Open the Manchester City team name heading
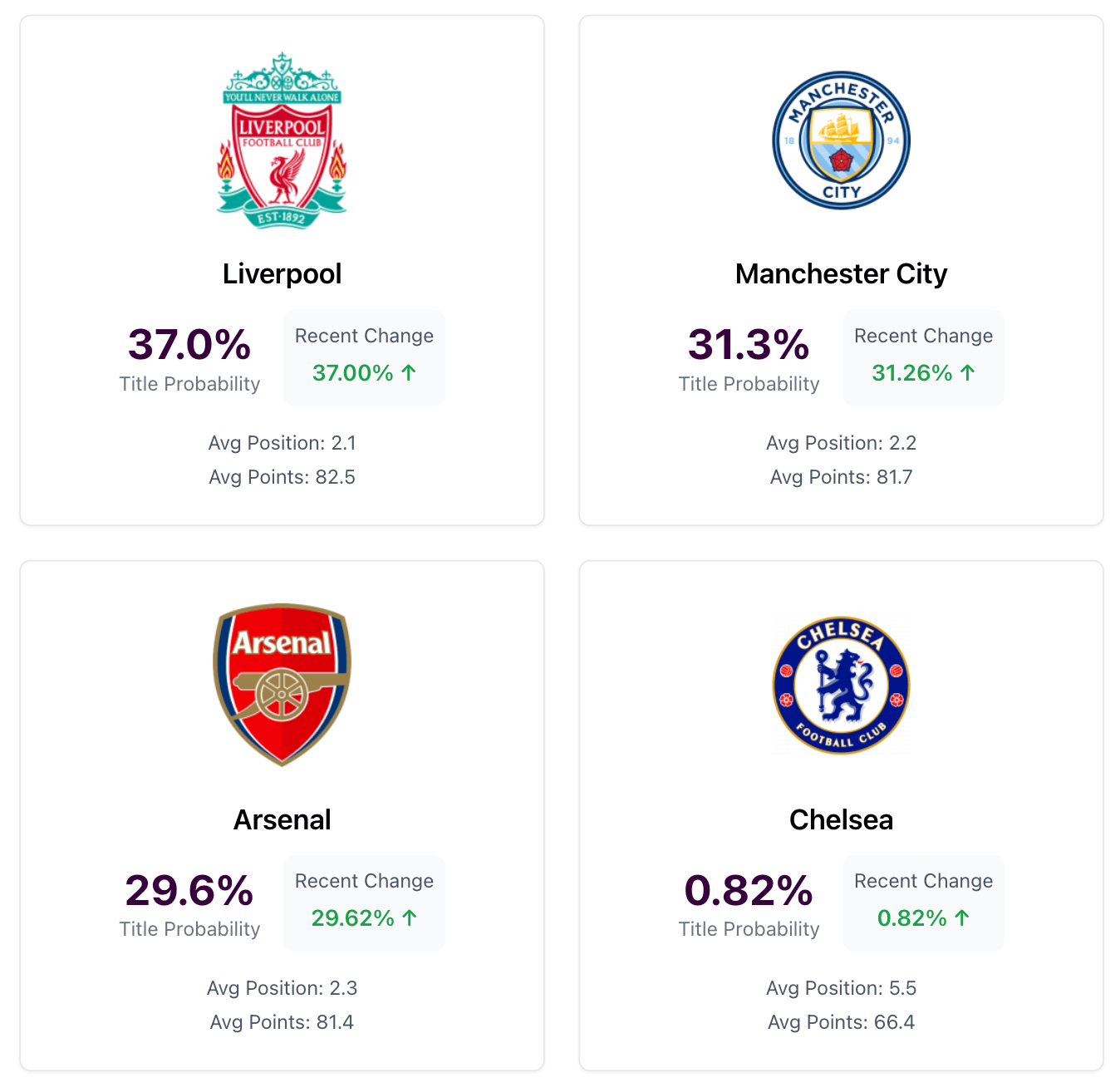 click(x=841, y=273)
